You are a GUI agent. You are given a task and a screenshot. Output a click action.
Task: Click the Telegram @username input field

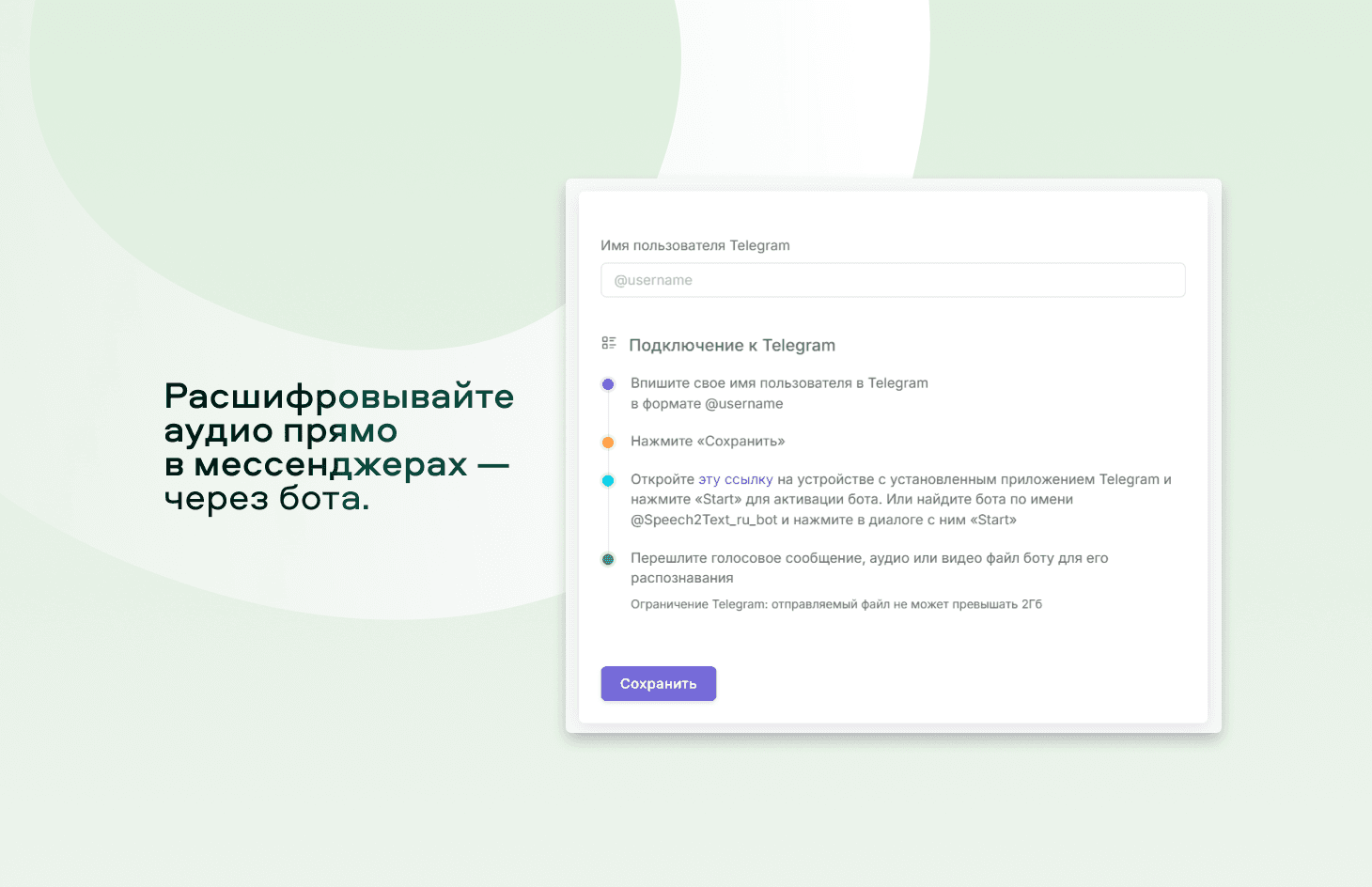coord(893,280)
